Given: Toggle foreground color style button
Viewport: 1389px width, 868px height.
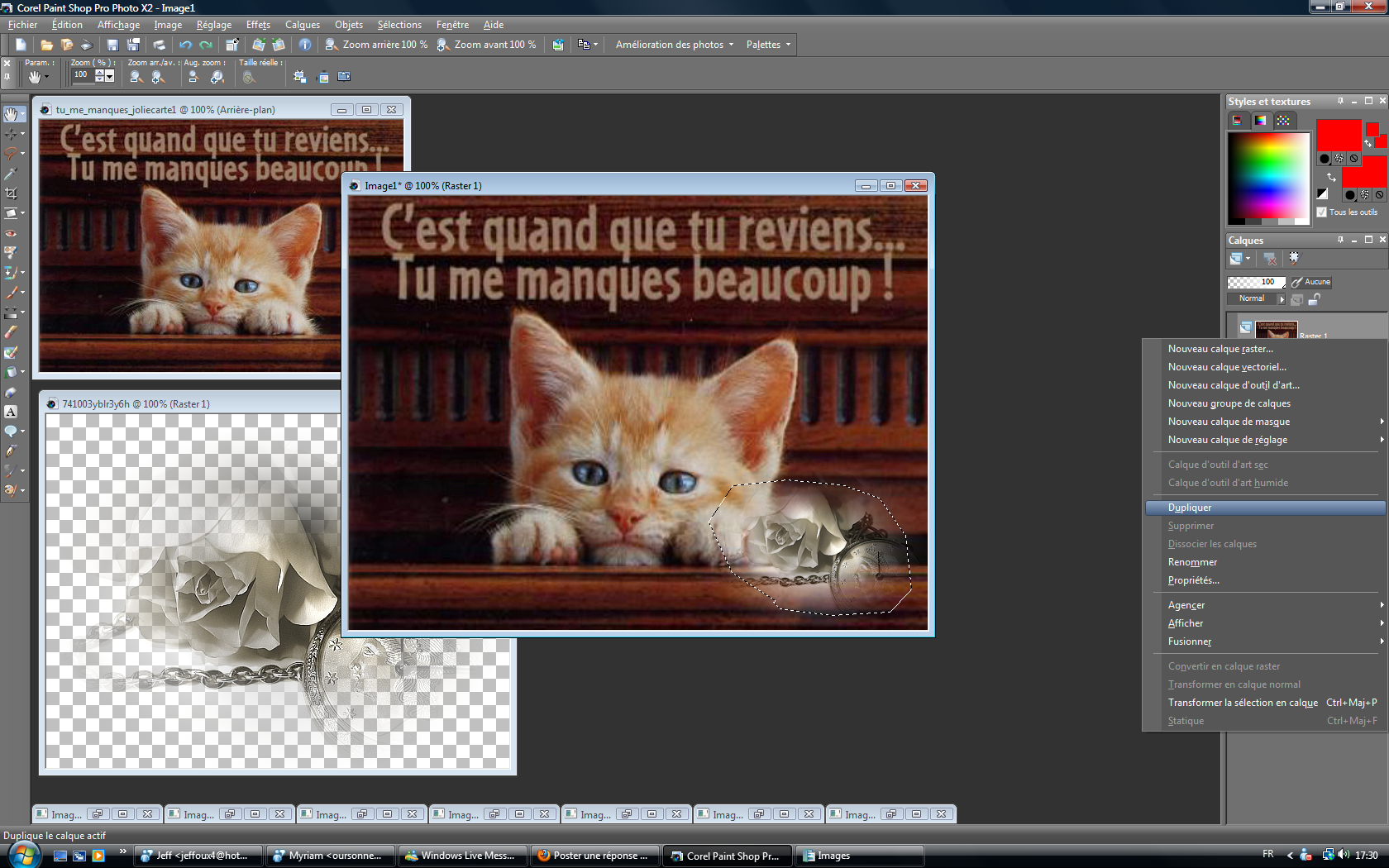Looking at the screenshot, I should 1325,159.
